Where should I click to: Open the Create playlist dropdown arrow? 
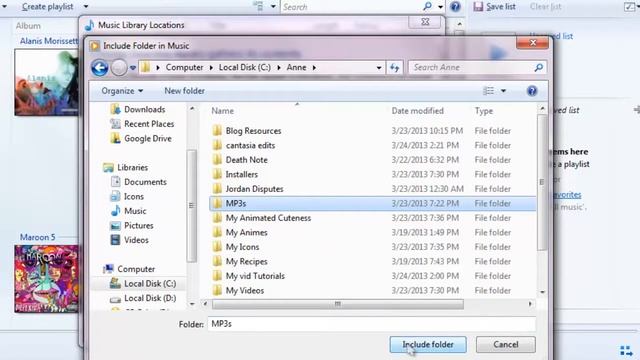(x=86, y=6)
